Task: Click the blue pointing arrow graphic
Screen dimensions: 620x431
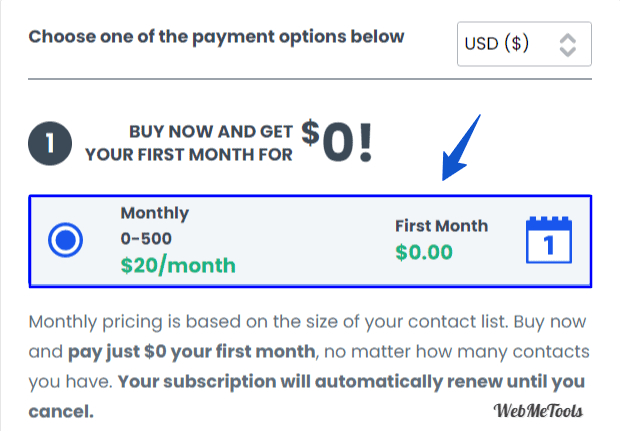Action: (461, 147)
